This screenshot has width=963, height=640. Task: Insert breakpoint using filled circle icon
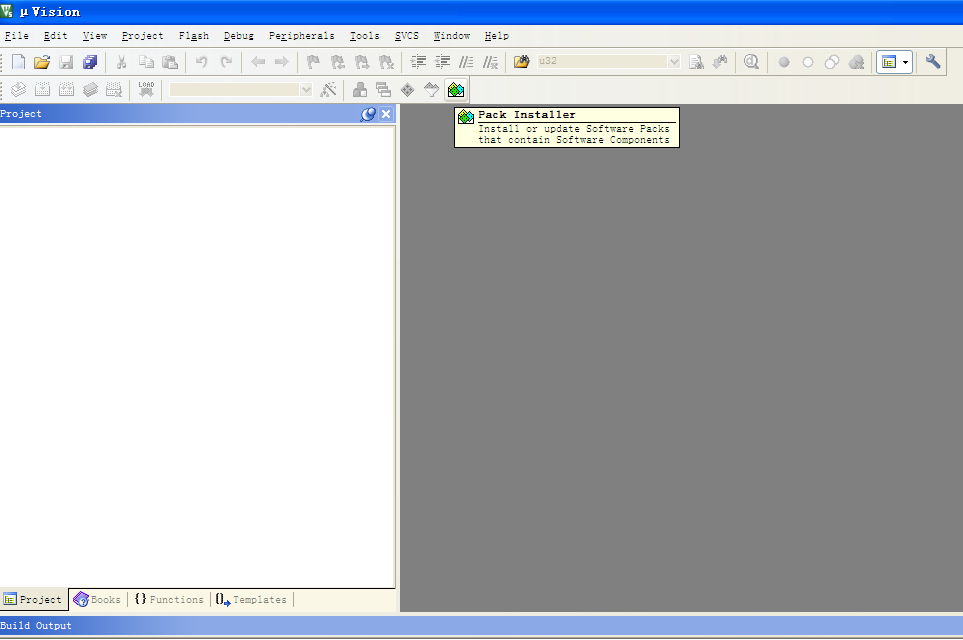pos(784,62)
